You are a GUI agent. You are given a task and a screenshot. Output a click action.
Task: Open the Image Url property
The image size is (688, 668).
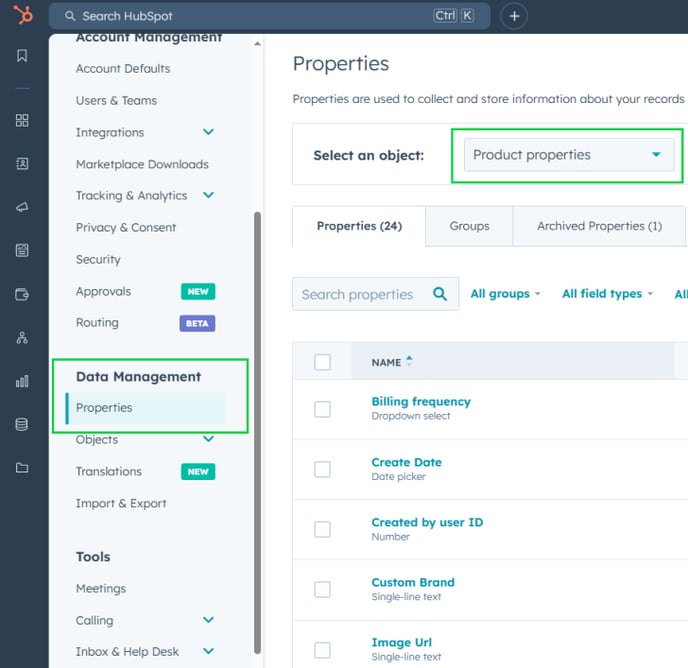(x=401, y=643)
